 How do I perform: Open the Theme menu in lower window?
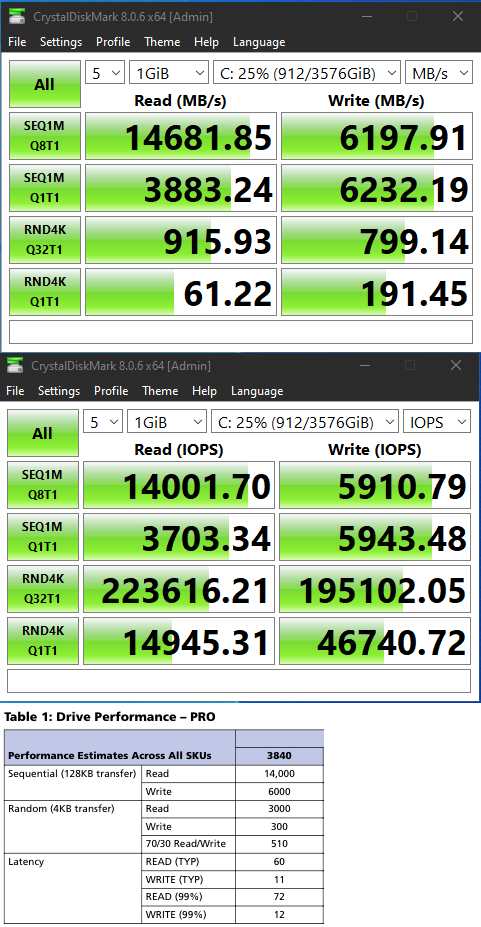(x=160, y=391)
